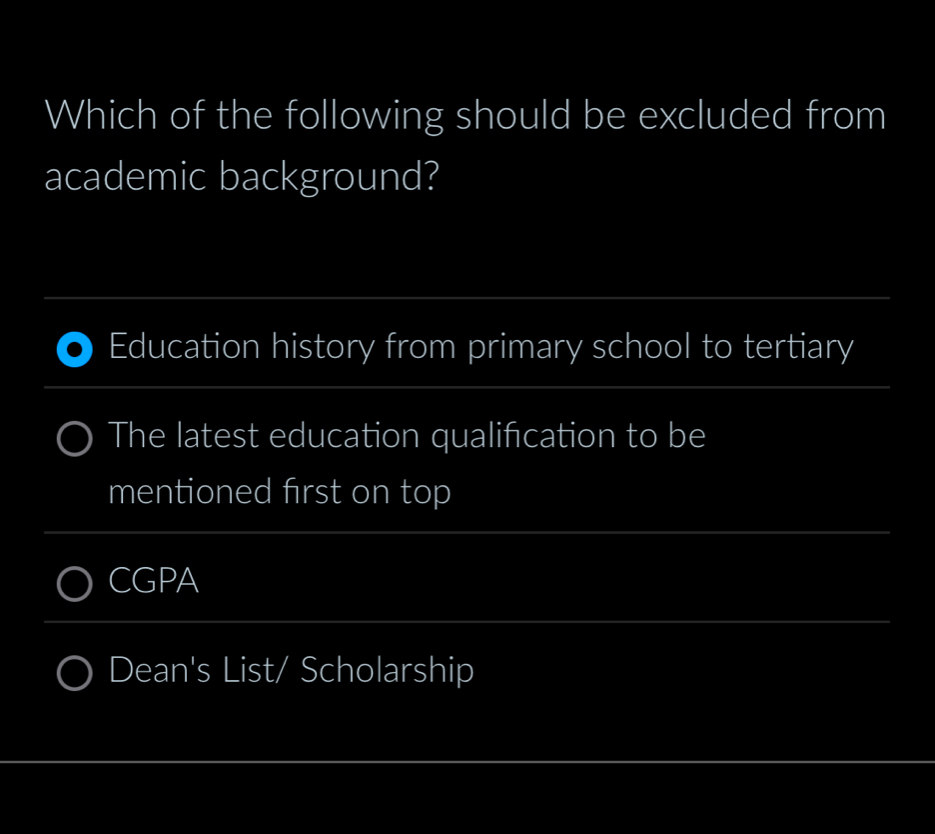This screenshot has width=935, height=834.
Task: Click the word "background?" in the question
Action: click(329, 177)
